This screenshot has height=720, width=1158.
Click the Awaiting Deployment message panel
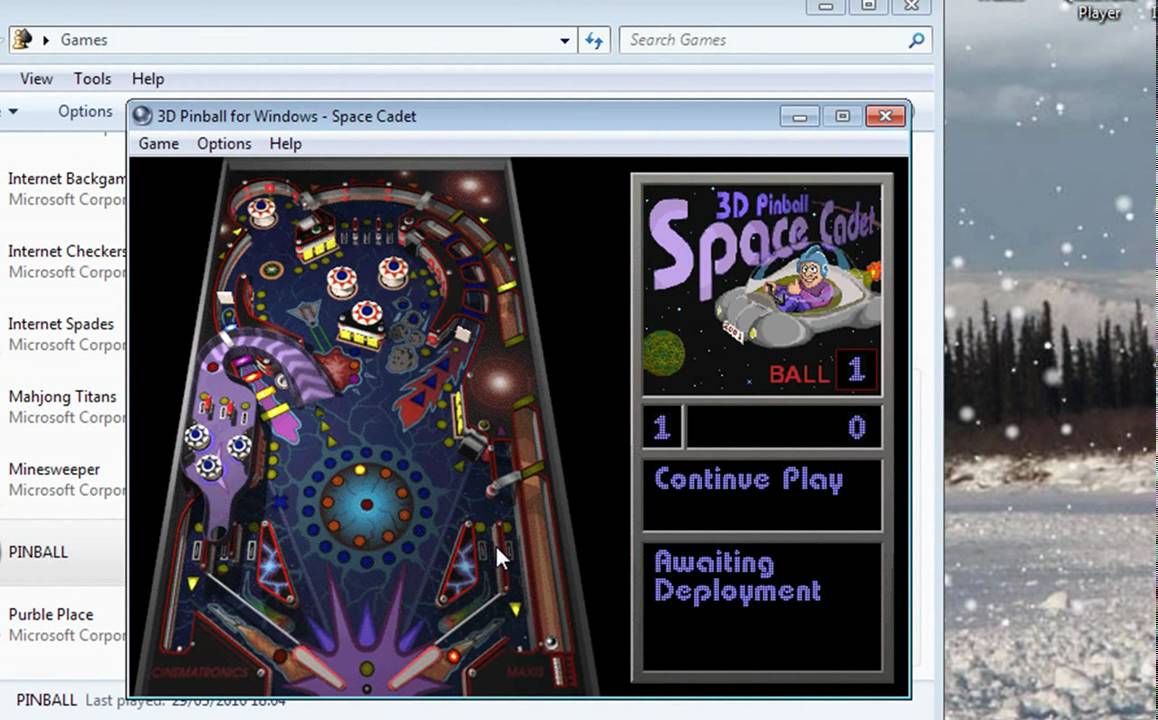[762, 607]
